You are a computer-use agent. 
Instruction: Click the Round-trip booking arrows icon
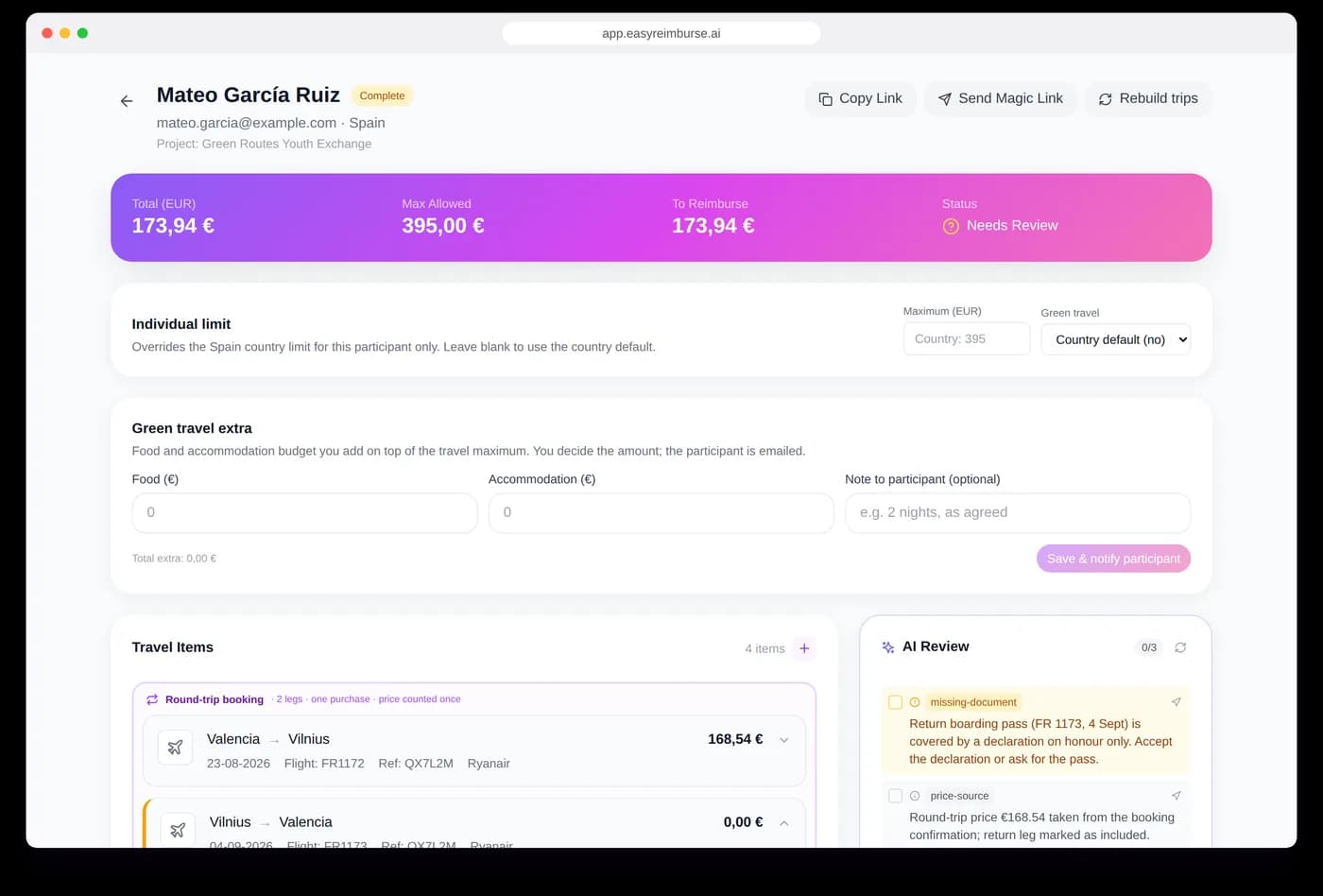click(152, 699)
